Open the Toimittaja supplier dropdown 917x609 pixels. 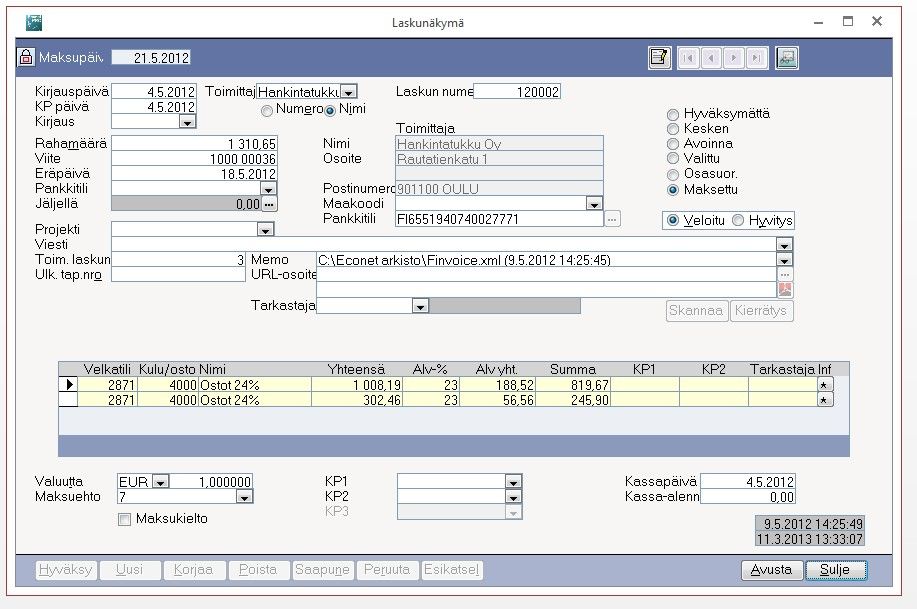(348, 92)
